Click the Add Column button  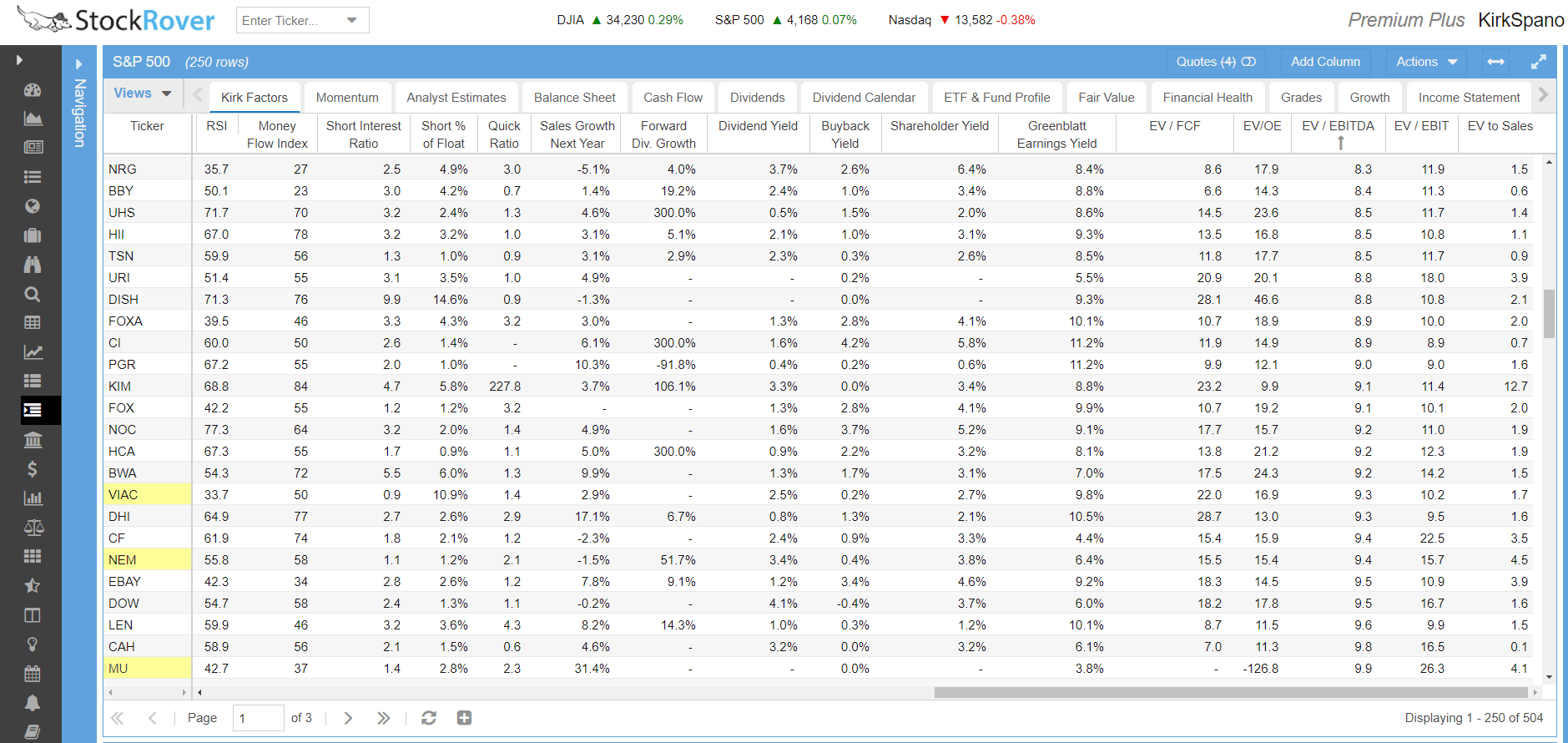pos(1326,62)
